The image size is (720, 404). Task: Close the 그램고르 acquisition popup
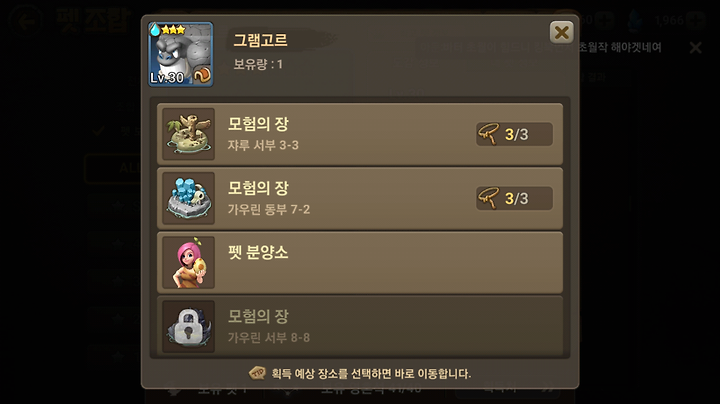(561, 33)
